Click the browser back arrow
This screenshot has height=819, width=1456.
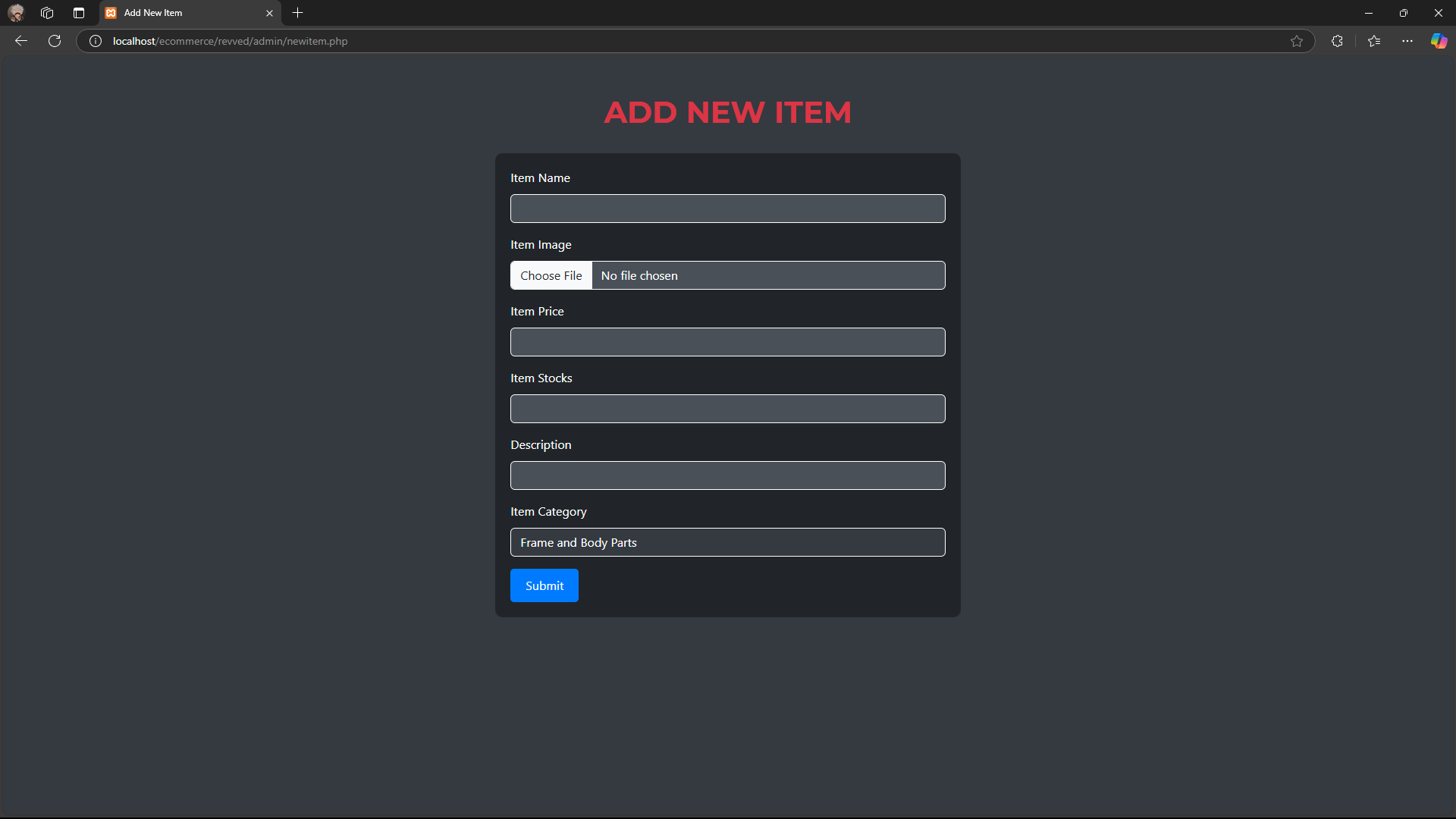(x=21, y=41)
